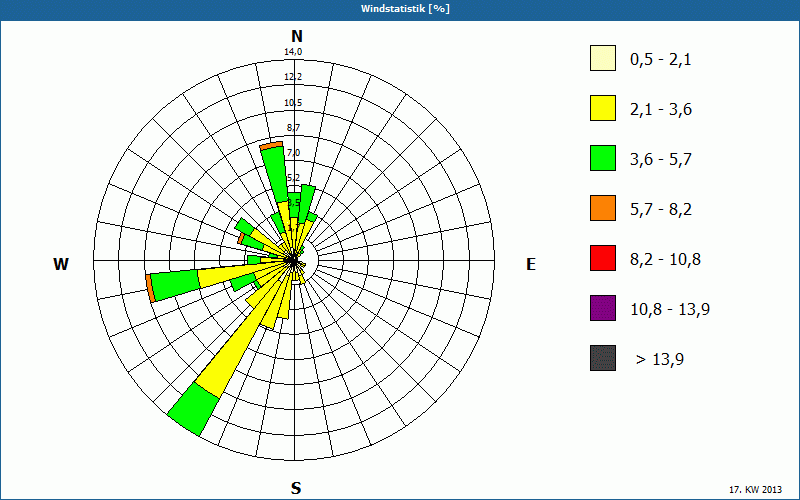This screenshot has height=500, width=800.
Task: Click the legend text '5,7 - 8,2'
Action: (661, 210)
